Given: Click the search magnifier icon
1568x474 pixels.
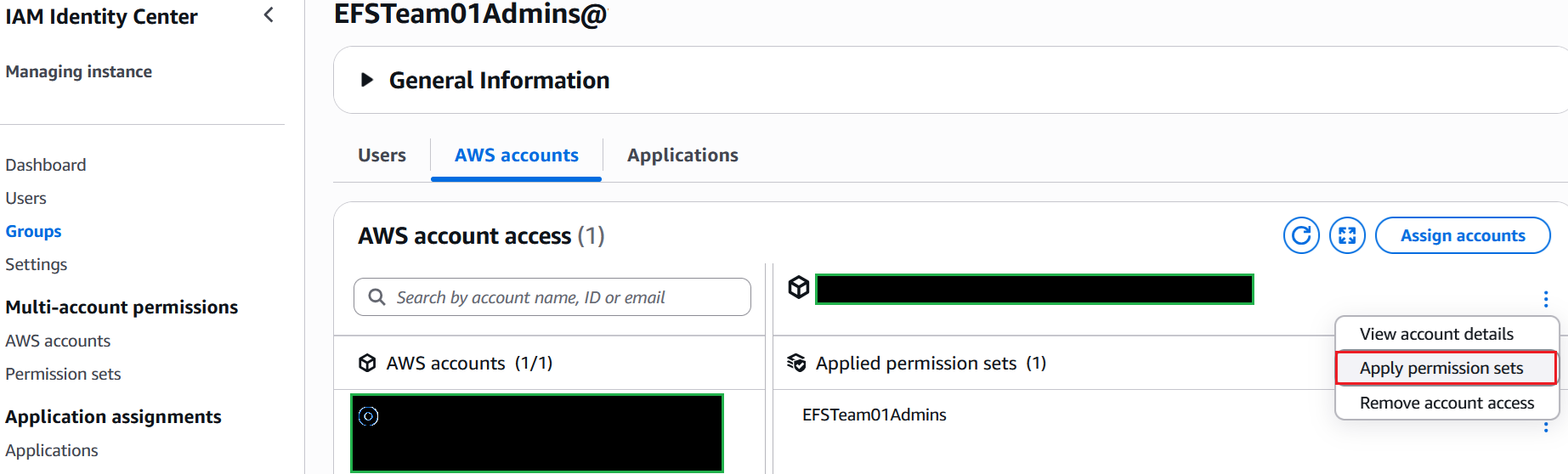Looking at the screenshot, I should pos(376,297).
